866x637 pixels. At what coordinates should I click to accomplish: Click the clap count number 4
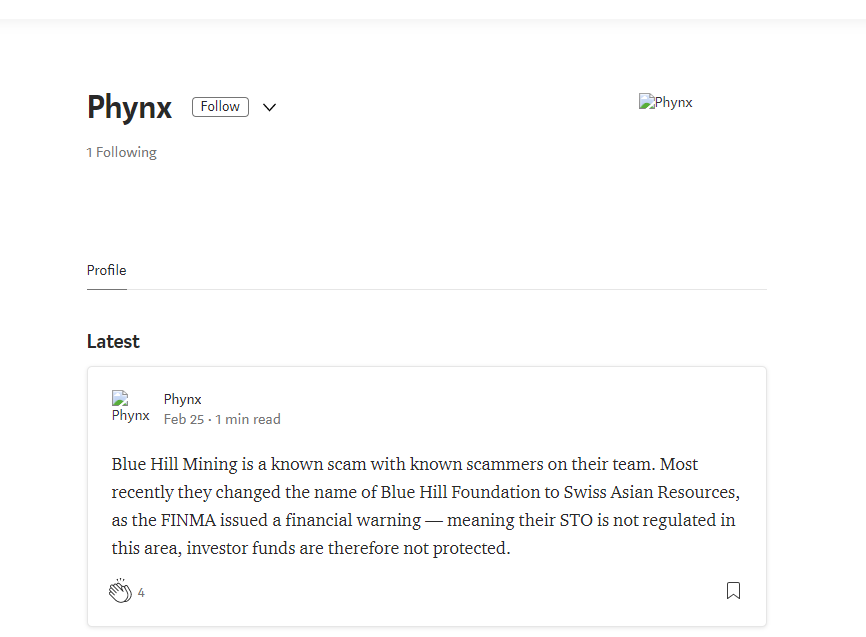pyautogui.click(x=141, y=593)
